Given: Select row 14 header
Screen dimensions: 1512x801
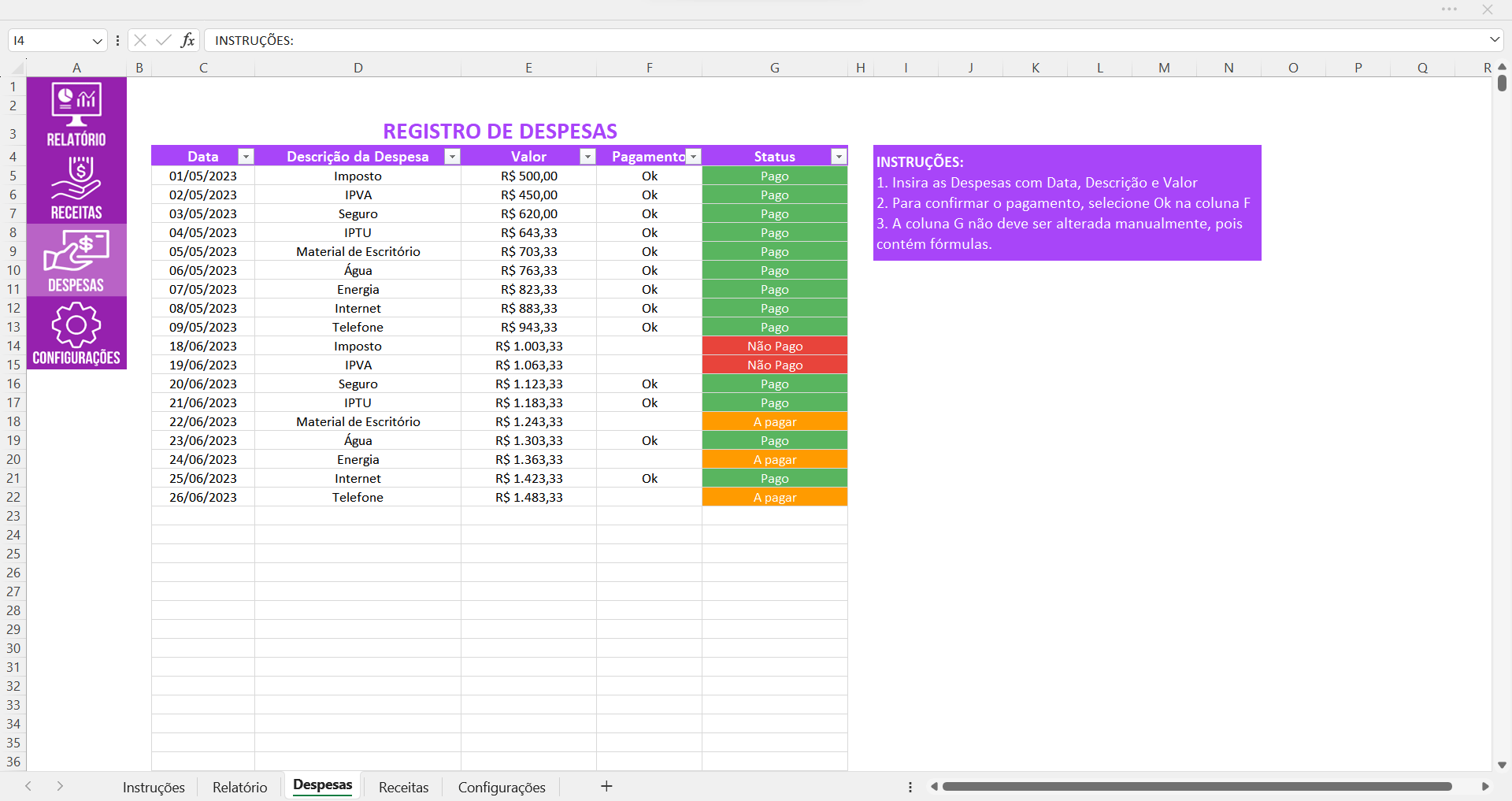Looking at the screenshot, I should click(x=13, y=346).
